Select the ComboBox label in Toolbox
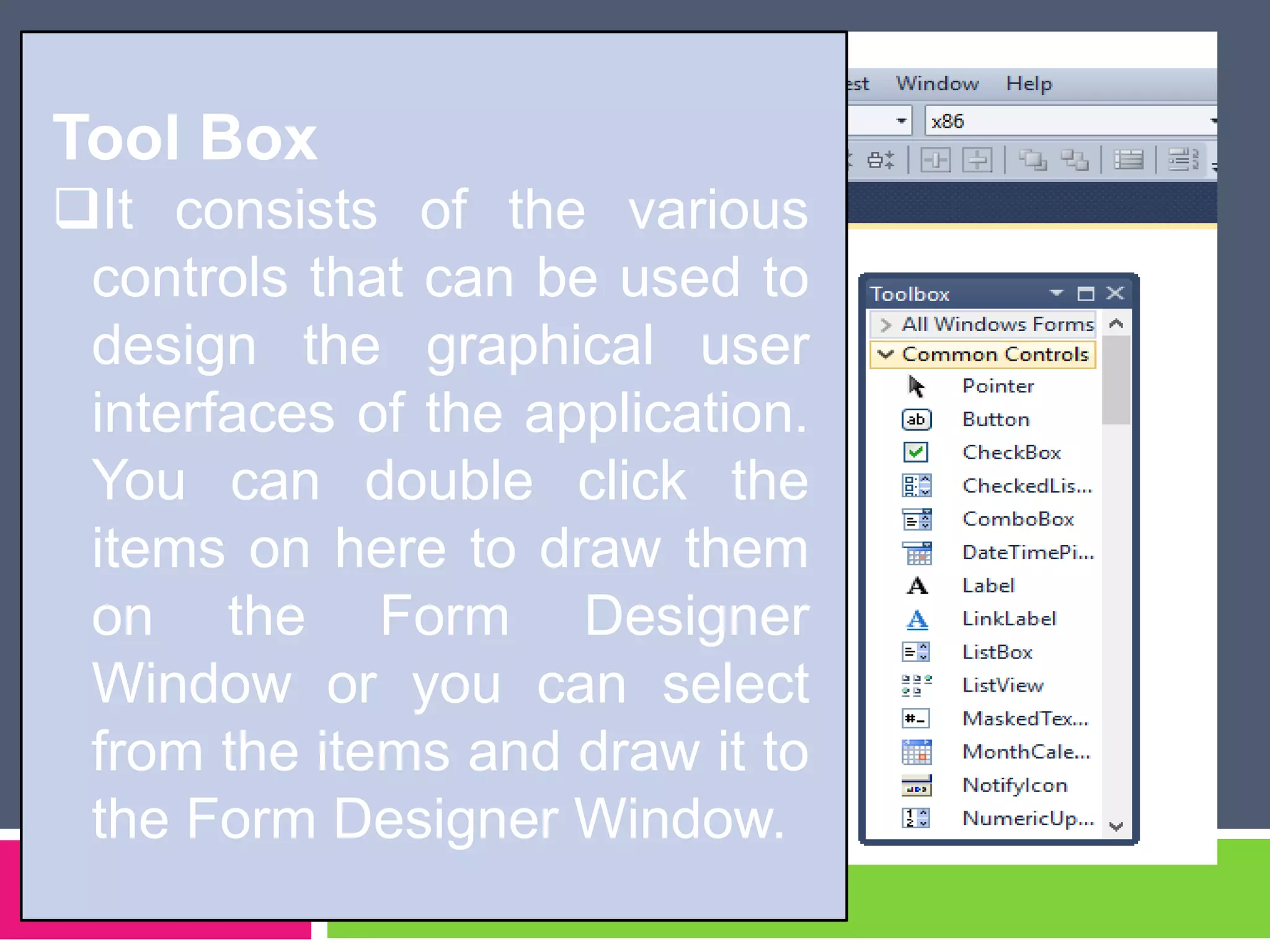1270x952 pixels. coord(1018,519)
